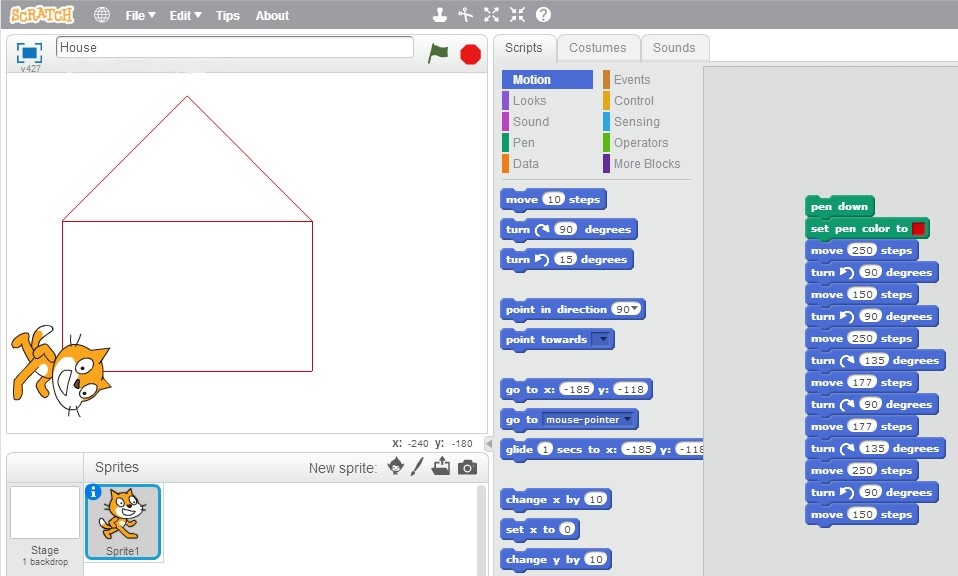Open block help question mark tool
Screen dimensions: 958x576
tap(543, 15)
